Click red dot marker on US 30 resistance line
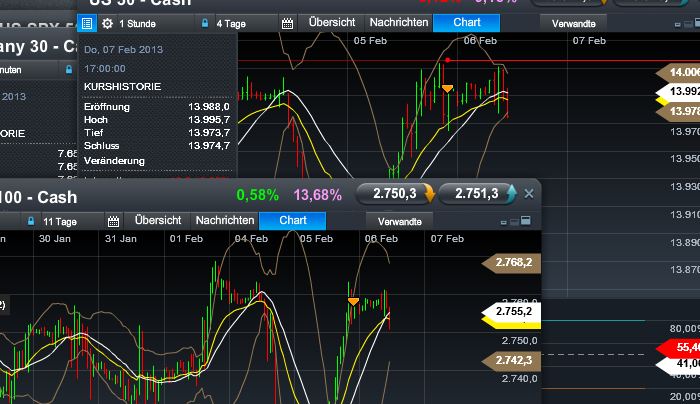This screenshot has height=404, width=700. [447, 60]
